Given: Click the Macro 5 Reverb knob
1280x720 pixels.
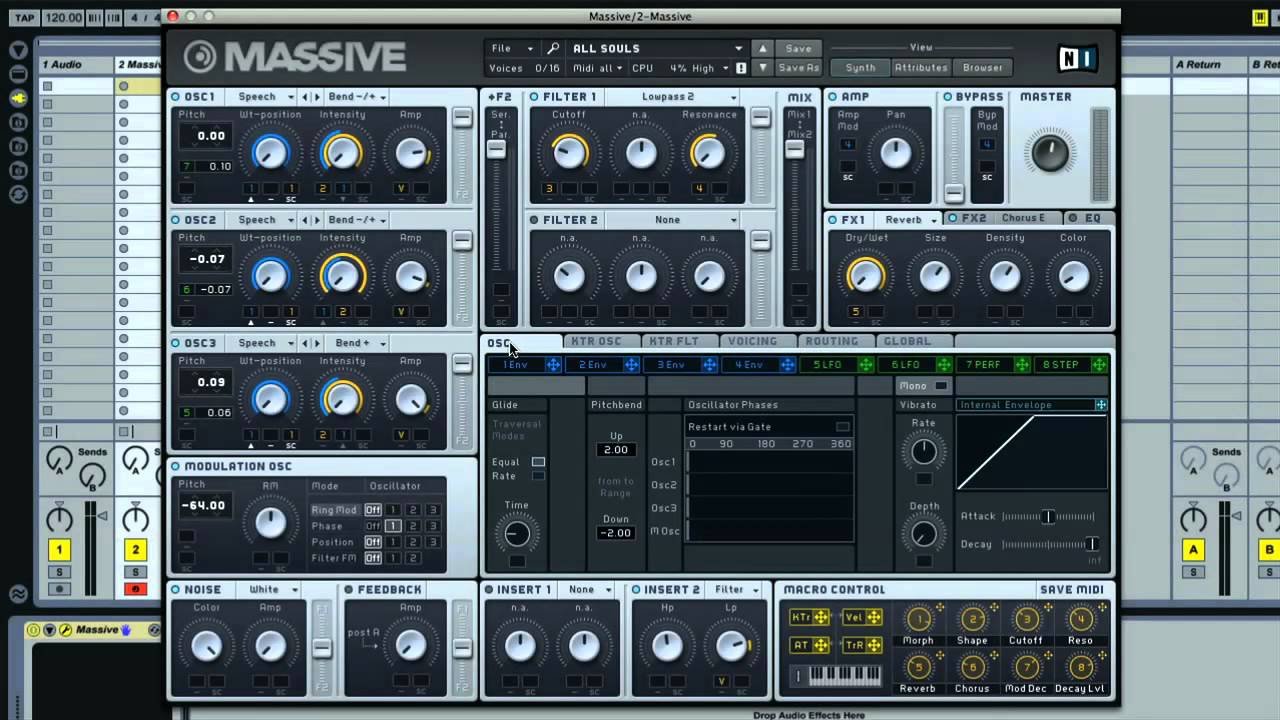Looking at the screenshot, I should tap(917, 667).
